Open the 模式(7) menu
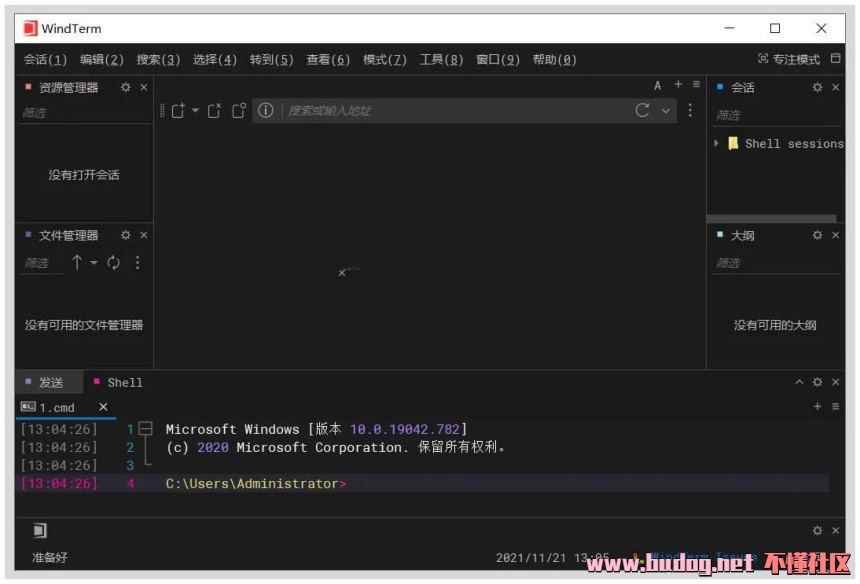The width and height of the screenshot is (860, 584). pos(384,59)
